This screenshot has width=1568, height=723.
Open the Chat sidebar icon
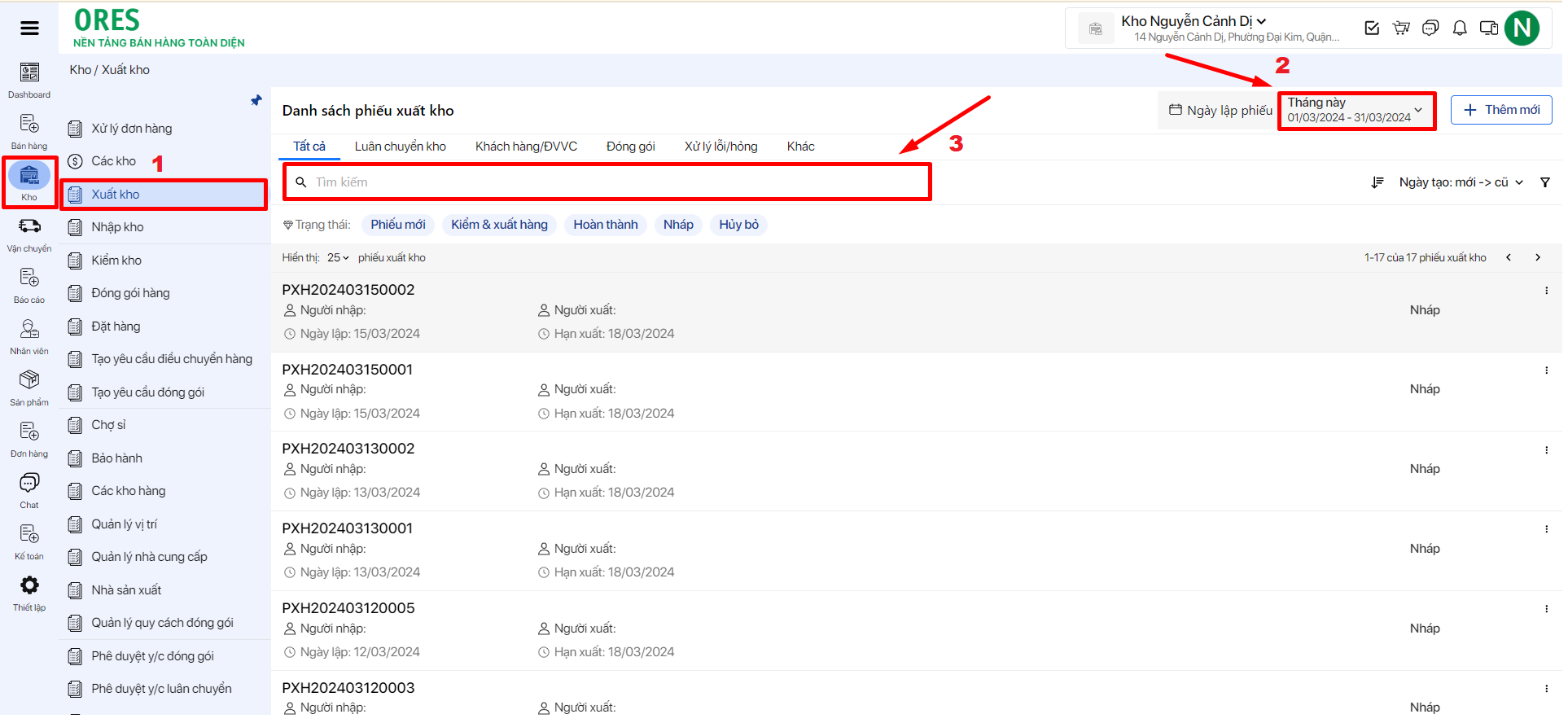coord(29,490)
